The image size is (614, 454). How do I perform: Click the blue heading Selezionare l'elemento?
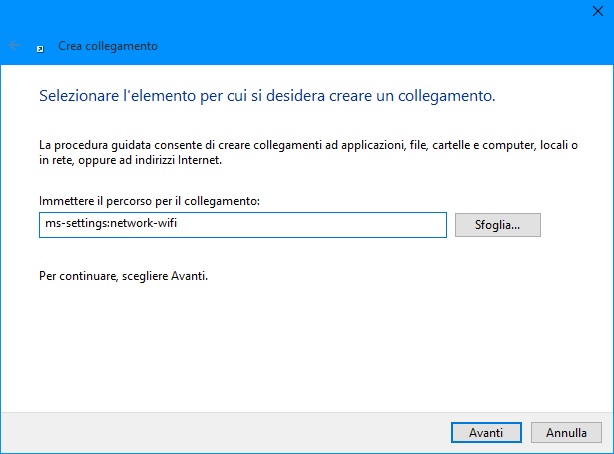tap(267, 97)
